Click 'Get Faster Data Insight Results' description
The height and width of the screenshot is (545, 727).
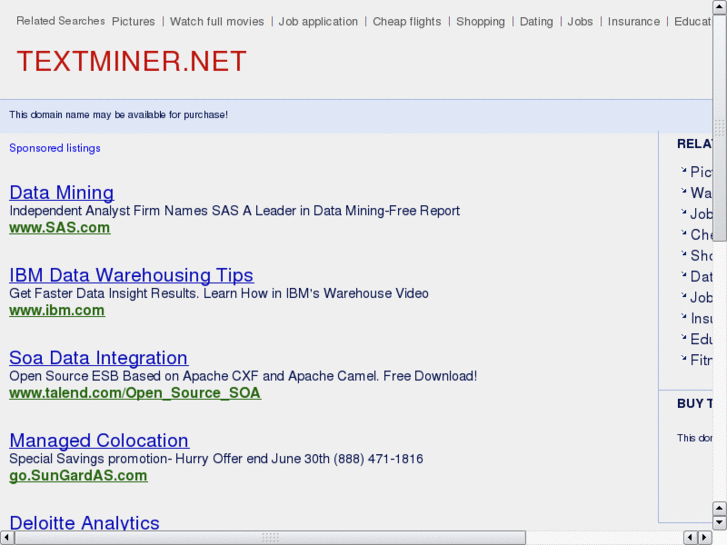(x=218, y=293)
